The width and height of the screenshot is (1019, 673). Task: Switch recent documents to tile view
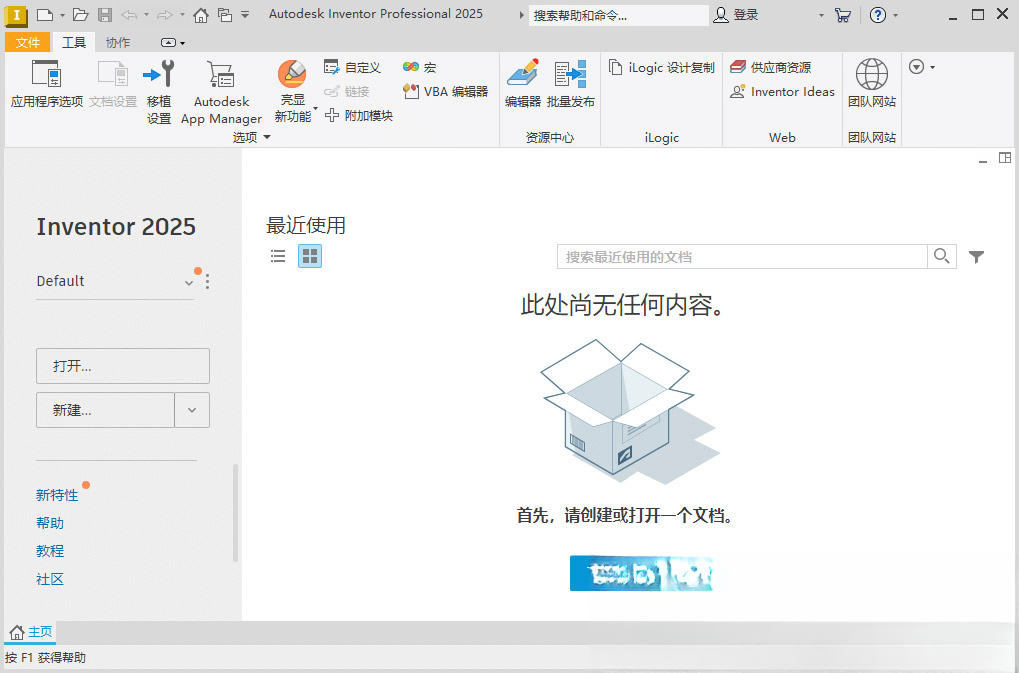(x=310, y=256)
